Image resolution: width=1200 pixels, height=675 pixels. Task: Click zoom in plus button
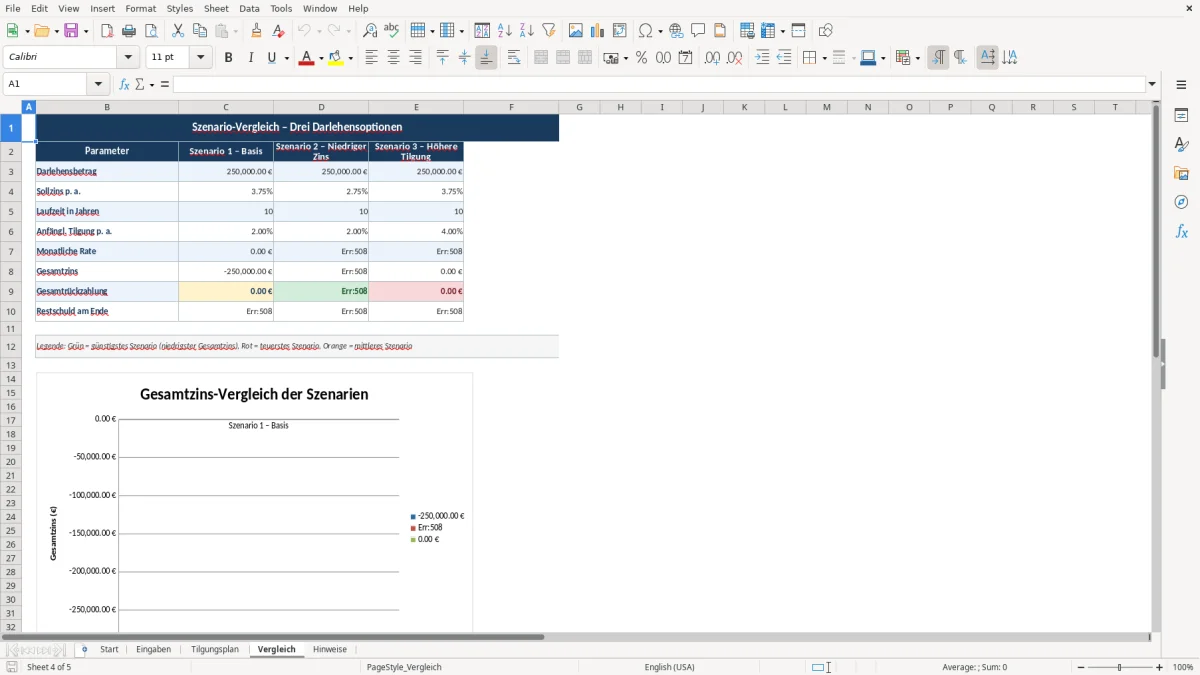(x=1160, y=667)
